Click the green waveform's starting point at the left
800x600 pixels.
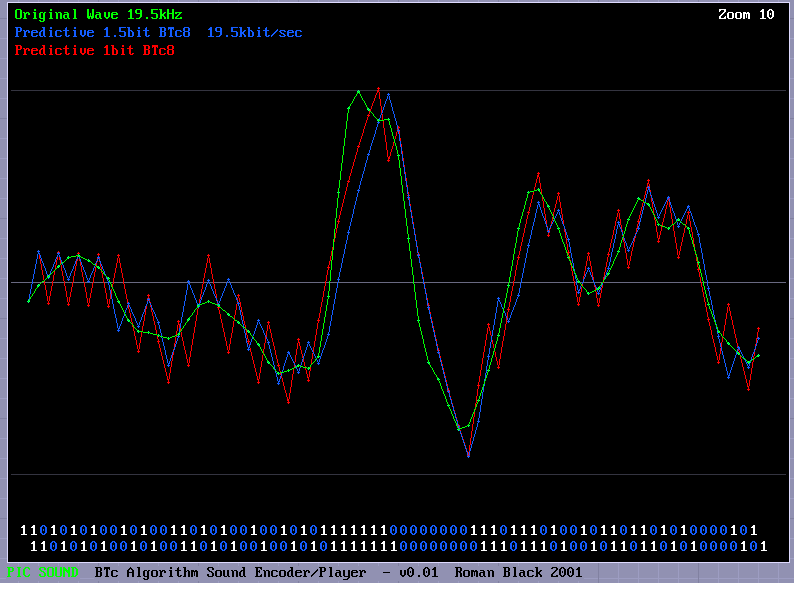coord(28,301)
